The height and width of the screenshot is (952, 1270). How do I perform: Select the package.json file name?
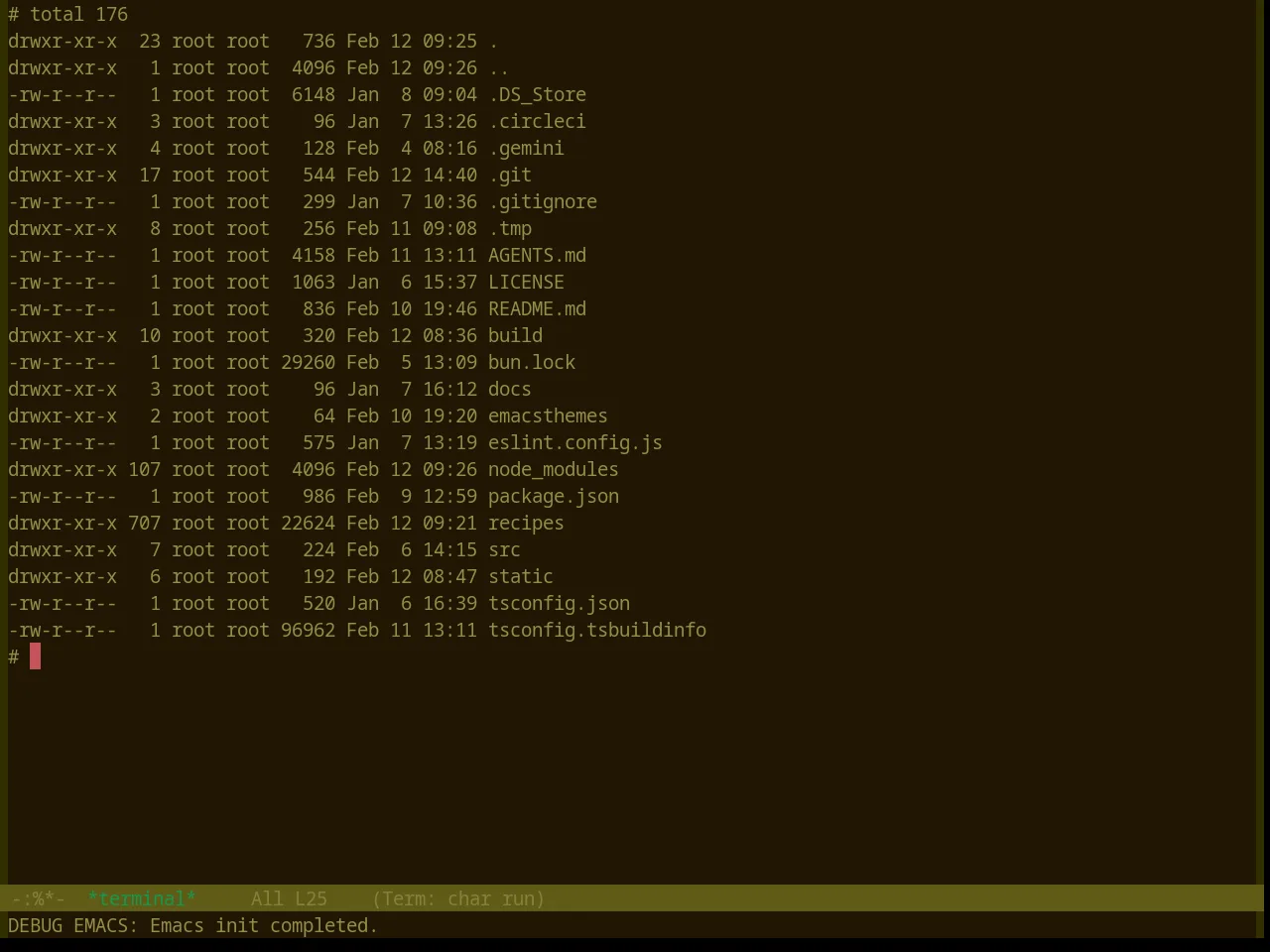coord(554,496)
